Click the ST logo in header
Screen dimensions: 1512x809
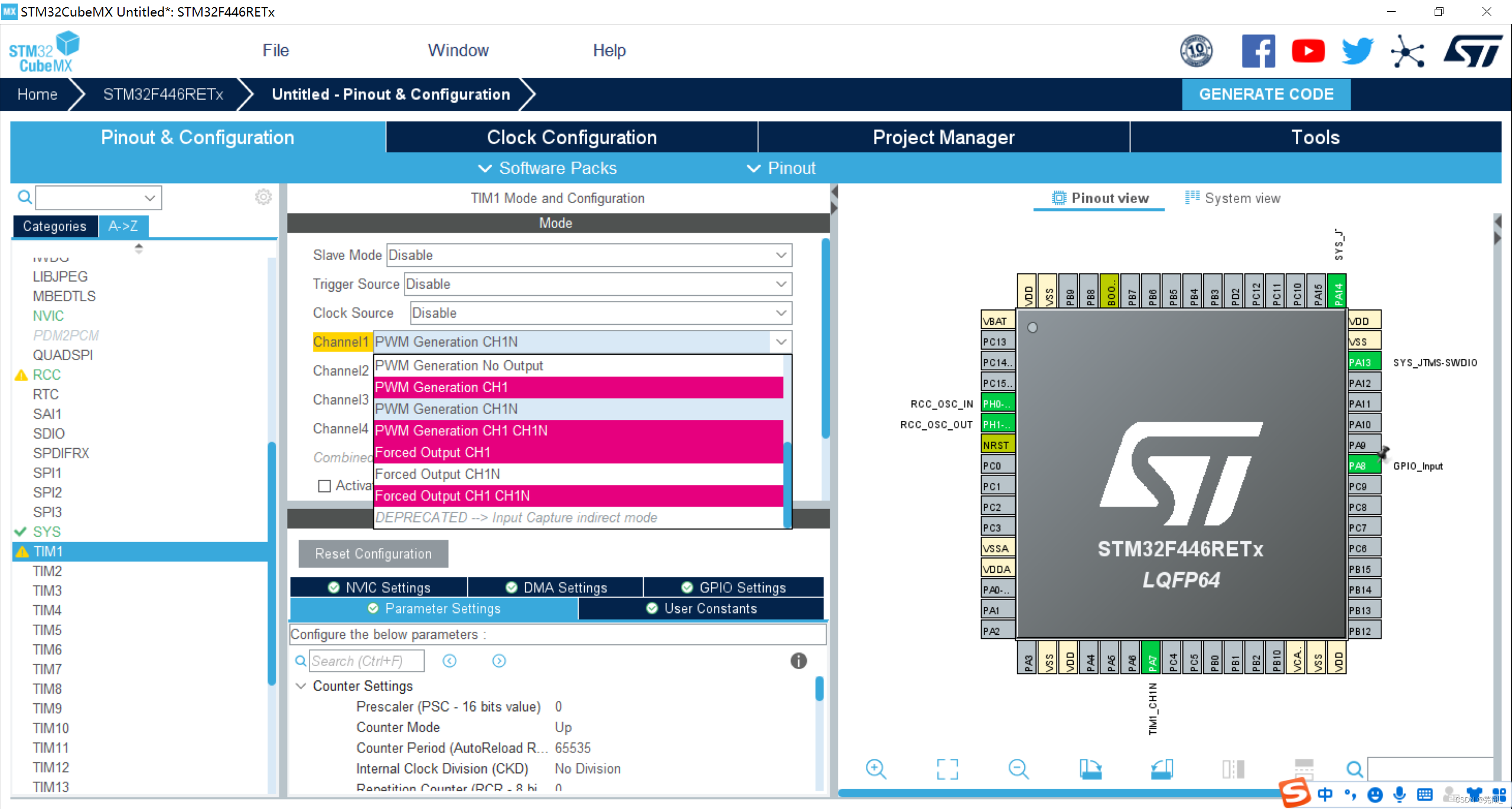click(1472, 51)
